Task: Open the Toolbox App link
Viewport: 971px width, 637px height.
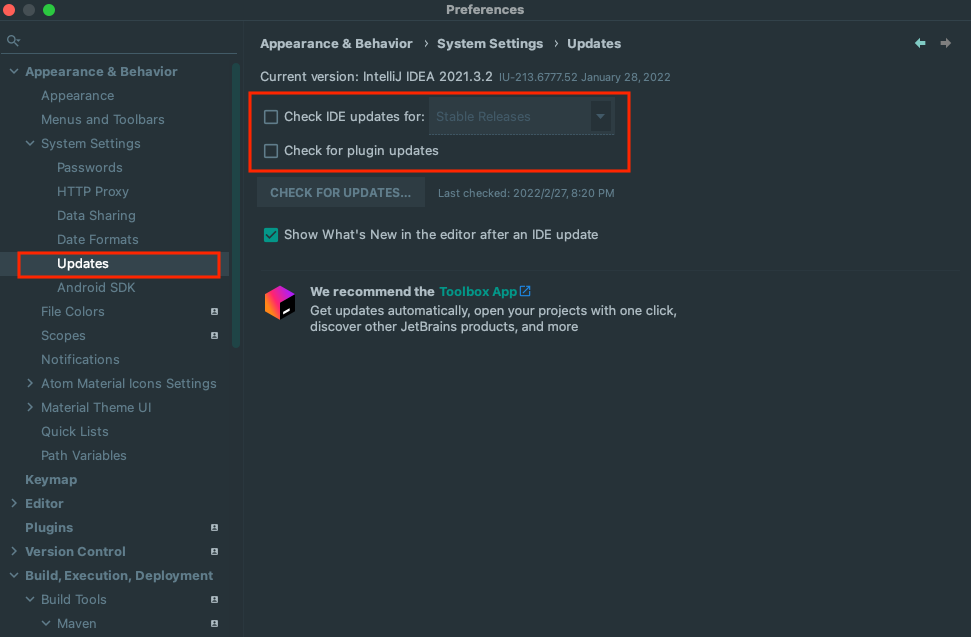Action: click(477, 292)
